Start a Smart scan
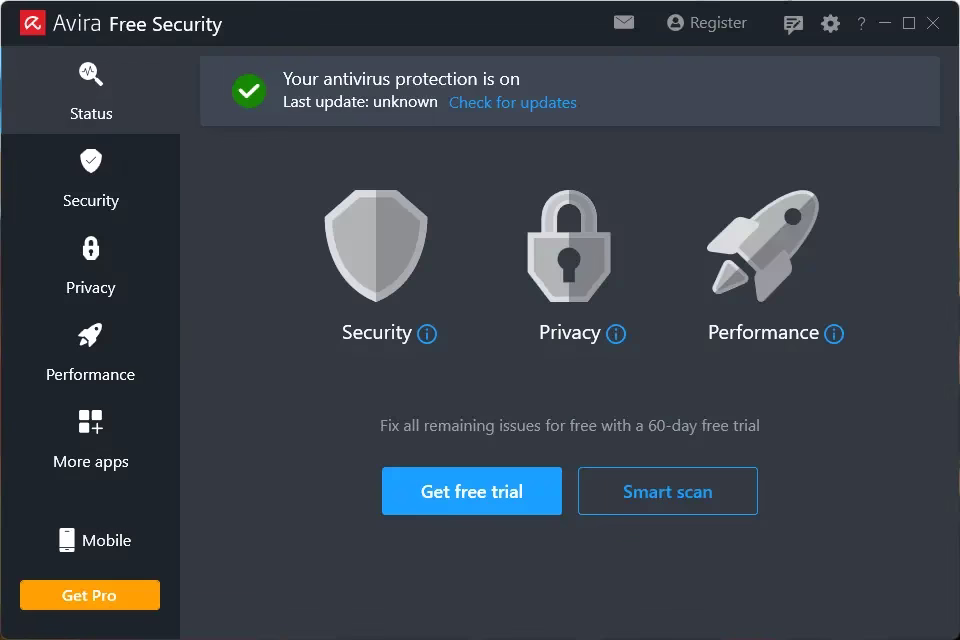 pyautogui.click(x=667, y=491)
